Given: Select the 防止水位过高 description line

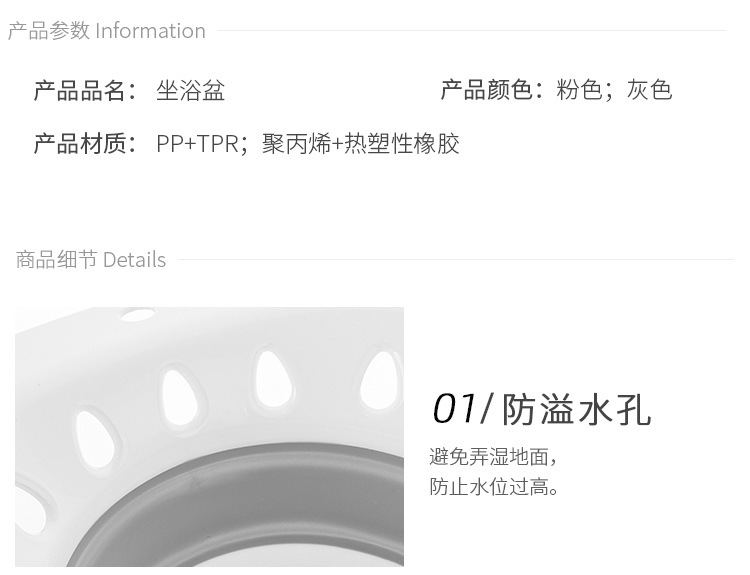Looking at the screenshot, I should coord(494,487).
